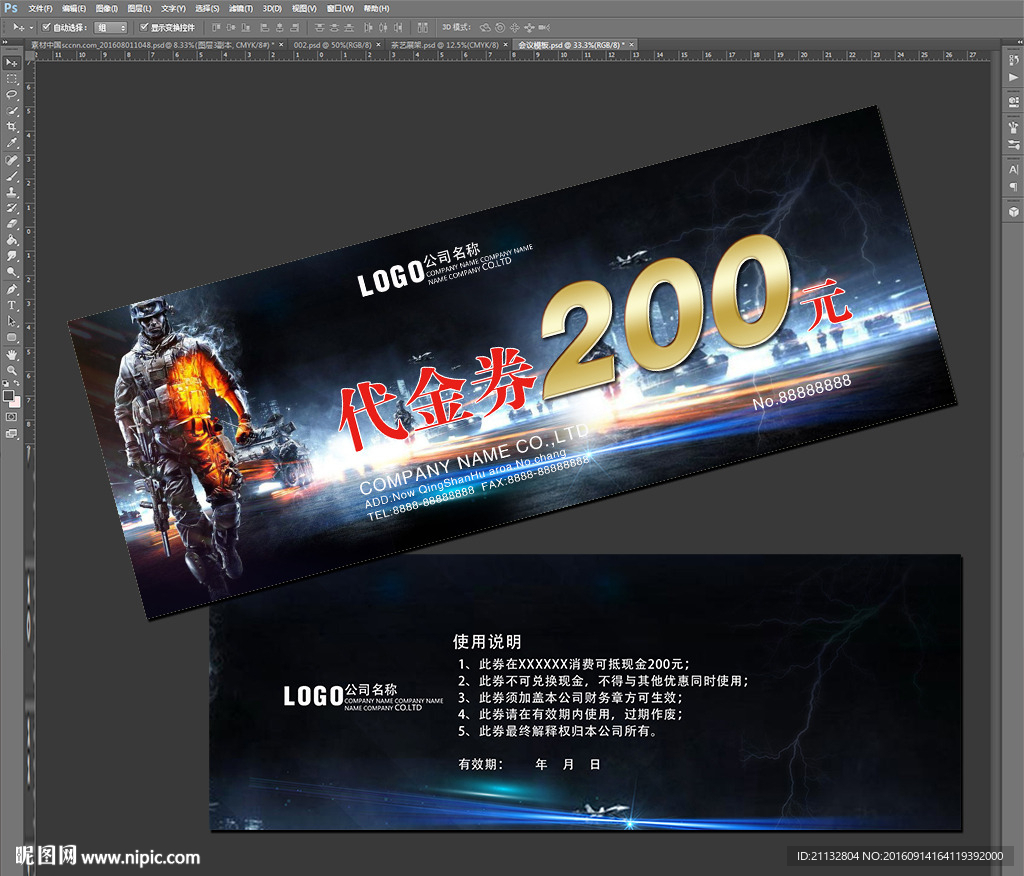Viewport: 1024px width, 876px height.
Task: Open the 3D panel cube icon
Action: [x=1014, y=212]
